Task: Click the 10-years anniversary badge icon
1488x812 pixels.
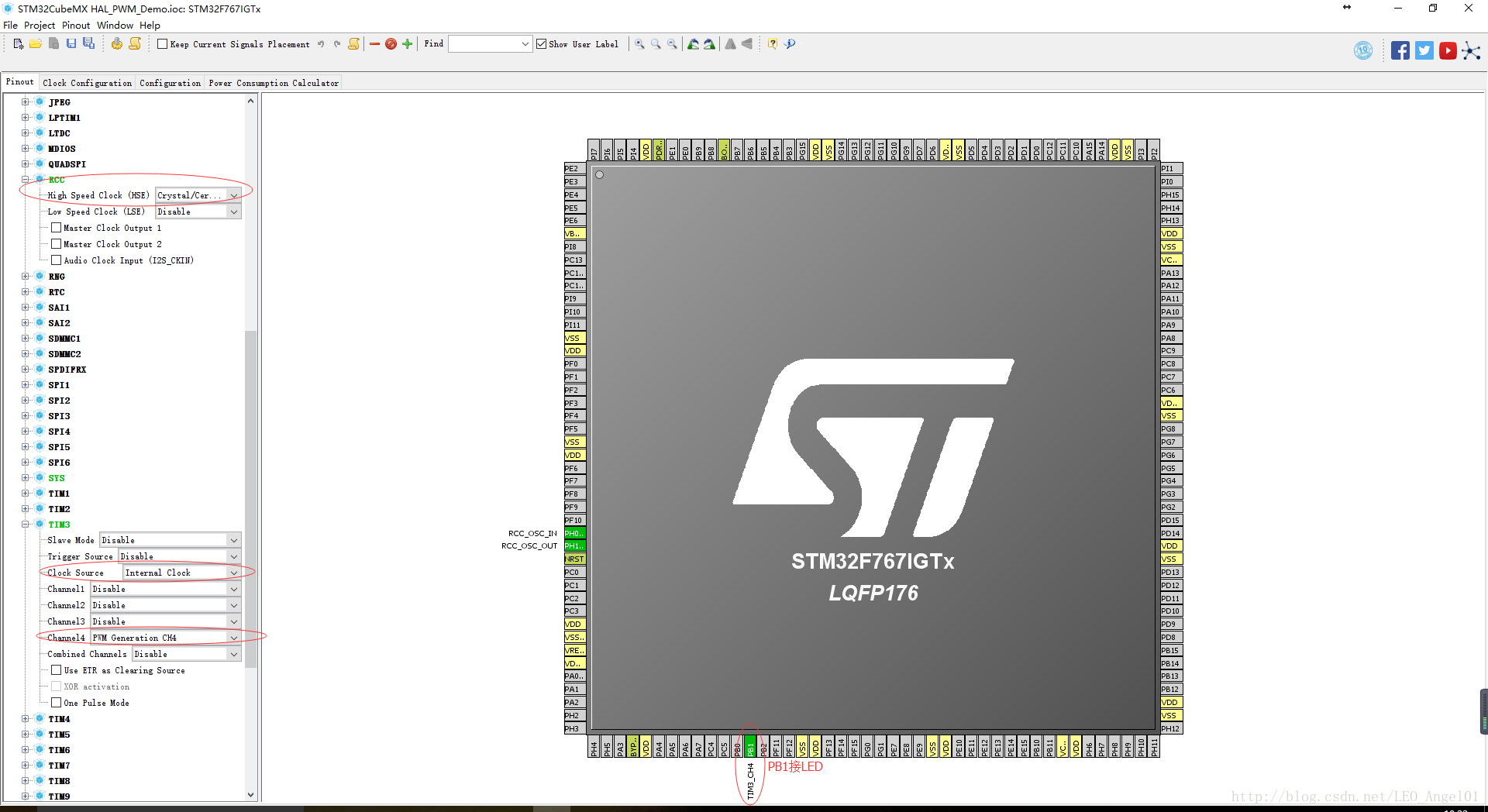Action: tap(1363, 50)
